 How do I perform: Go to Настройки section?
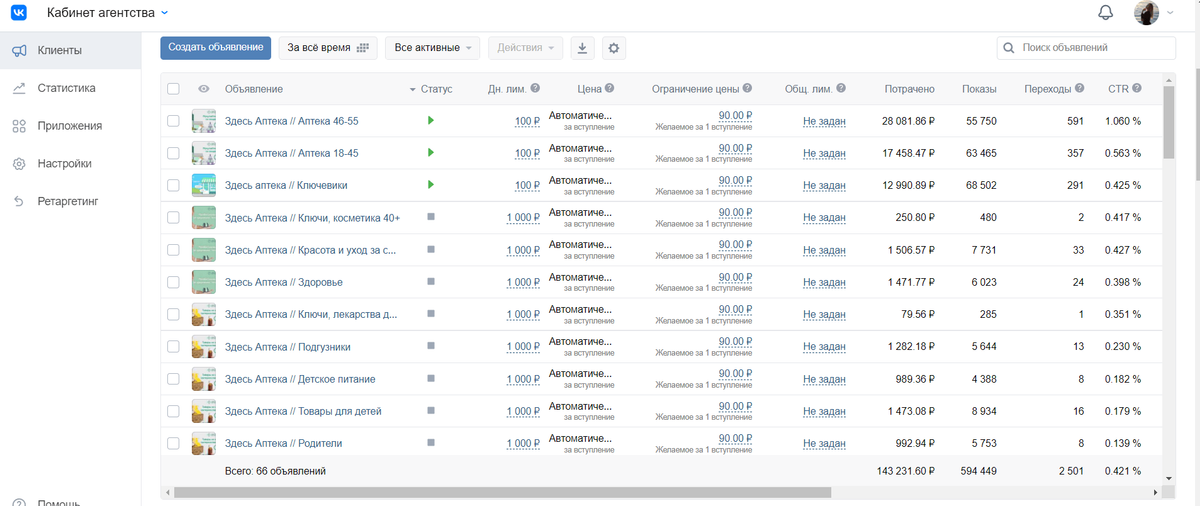click(70, 164)
